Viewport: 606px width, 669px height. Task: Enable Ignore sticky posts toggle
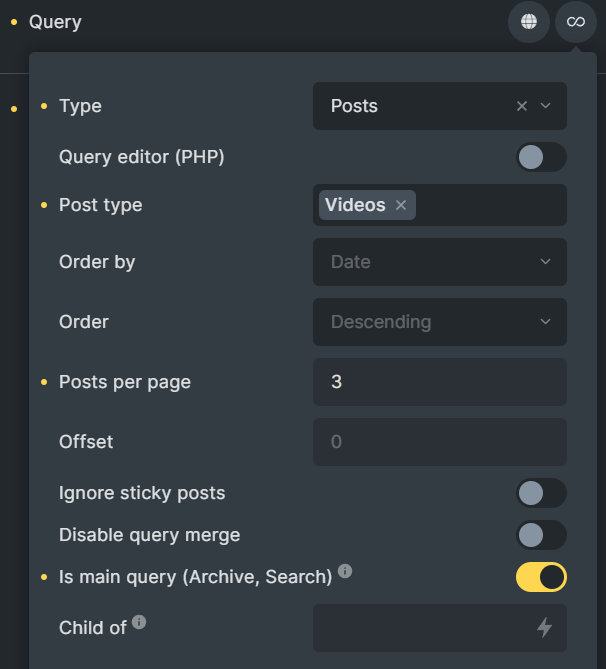(x=541, y=493)
